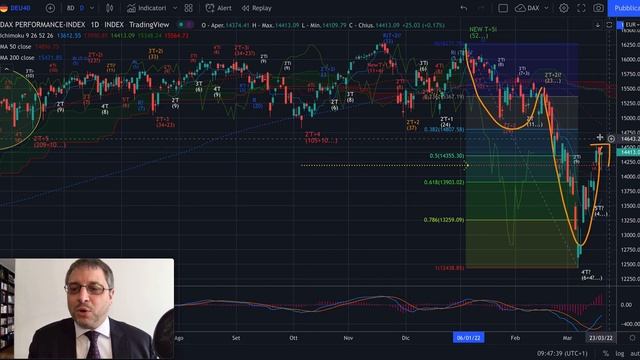Toggle log scale mode
Image resolution: width=640 pixels, height=360 pixels.
[x=620, y=353]
